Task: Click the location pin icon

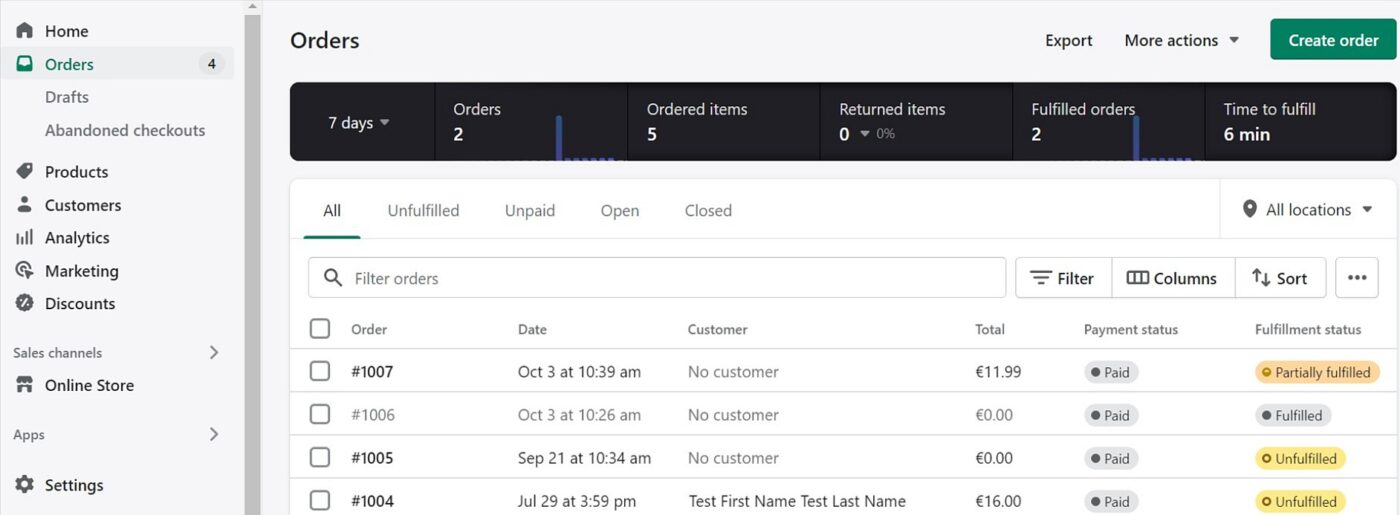Action: [1249, 210]
